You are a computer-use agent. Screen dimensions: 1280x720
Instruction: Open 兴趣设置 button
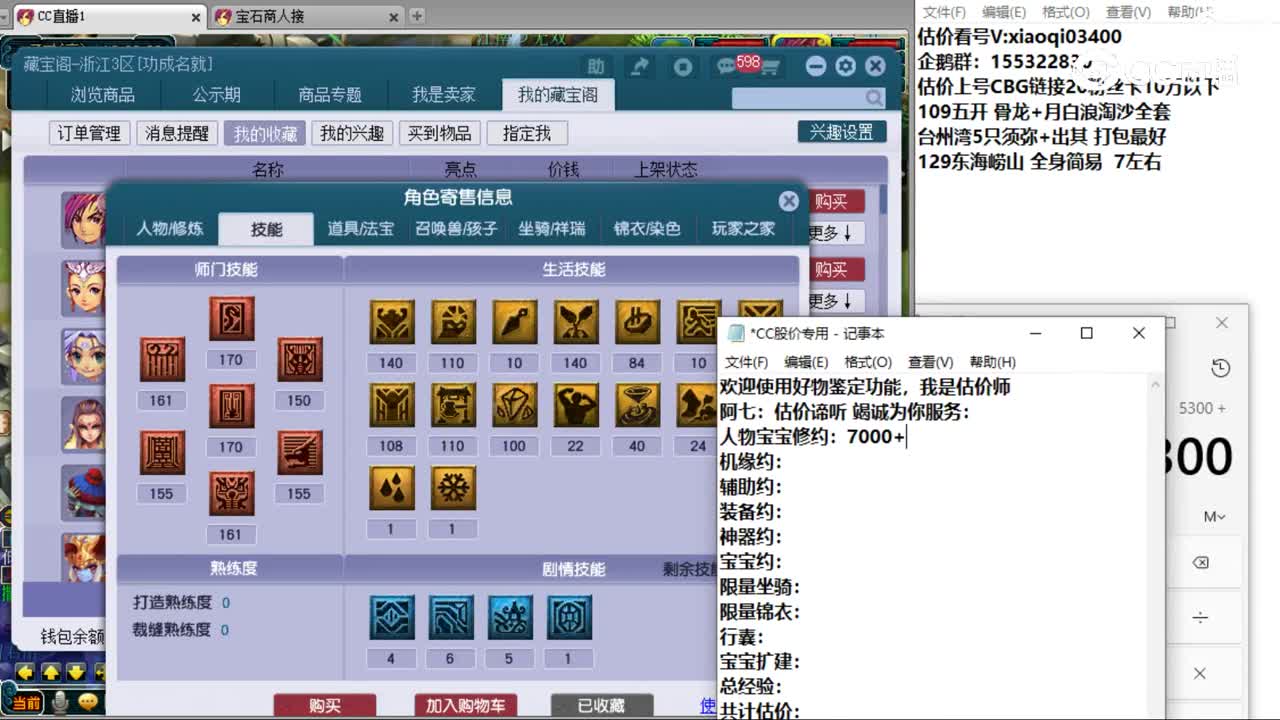pyautogui.click(x=842, y=132)
